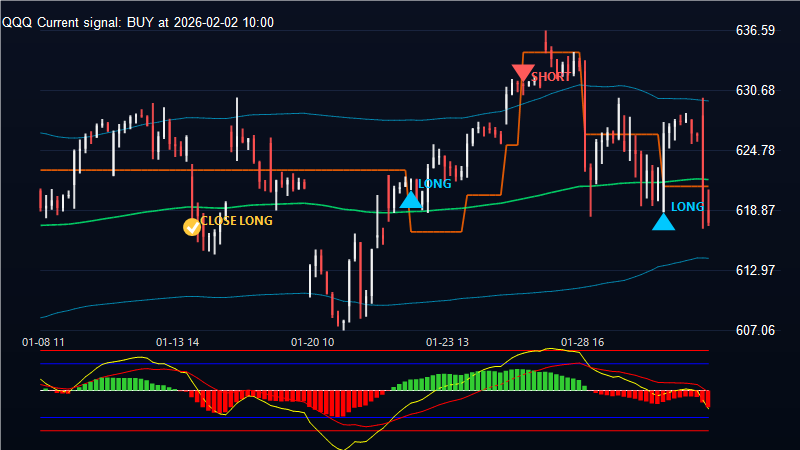Click the 607.06 price axis label
Image resolution: width=800 pixels, height=450 pixels.
tap(755, 330)
